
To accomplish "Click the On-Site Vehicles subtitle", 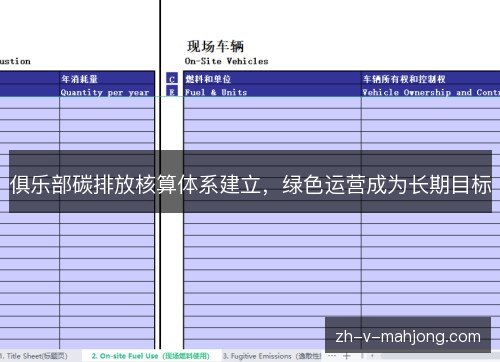I will coord(226,61).
